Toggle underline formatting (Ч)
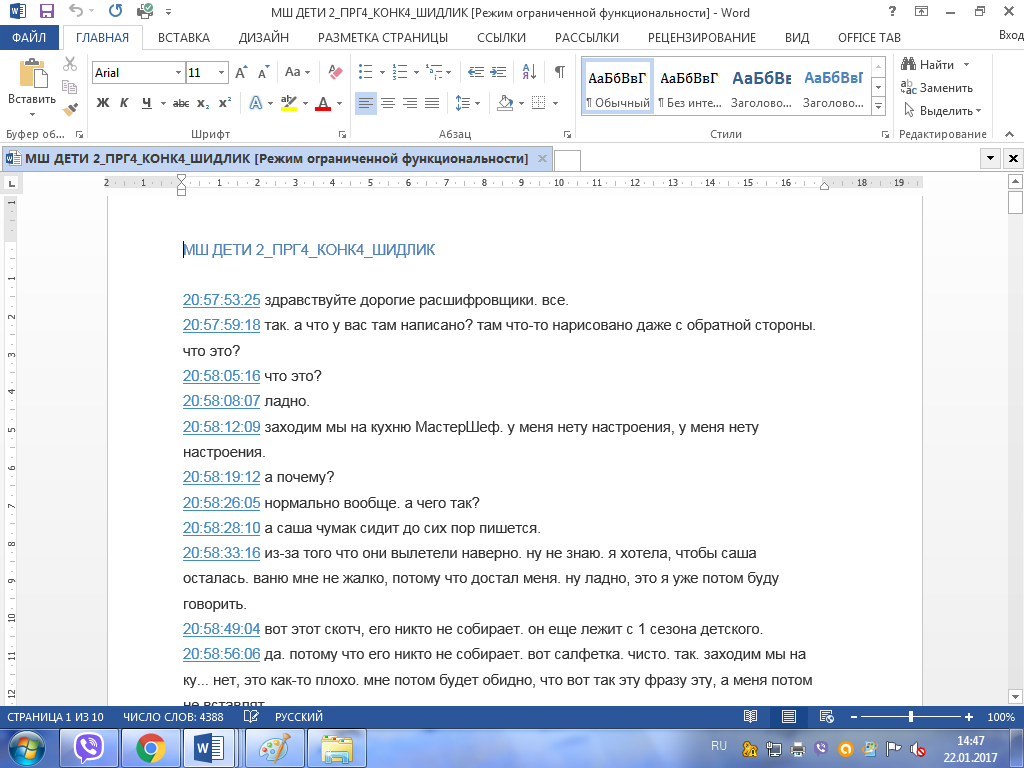This screenshot has width=1024, height=768. pos(146,103)
